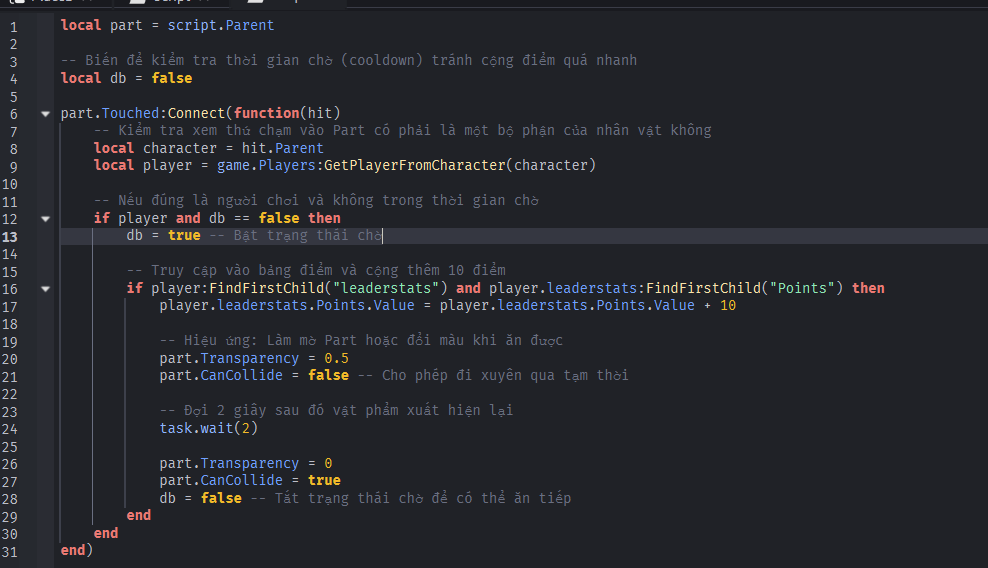This screenshot has width=988, height=568.
Task: Click the 'false' value in 'local db = false'
Action: (x=172, y=78)
